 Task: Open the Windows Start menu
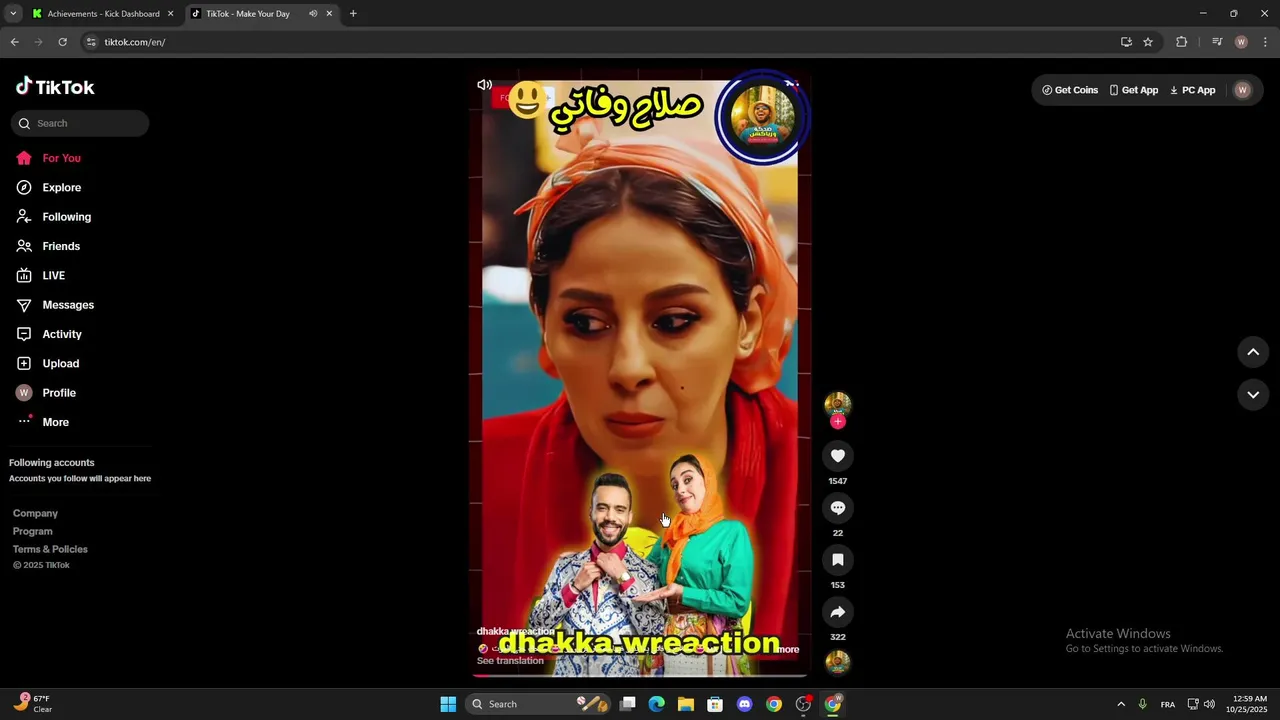tap(448, 704)
